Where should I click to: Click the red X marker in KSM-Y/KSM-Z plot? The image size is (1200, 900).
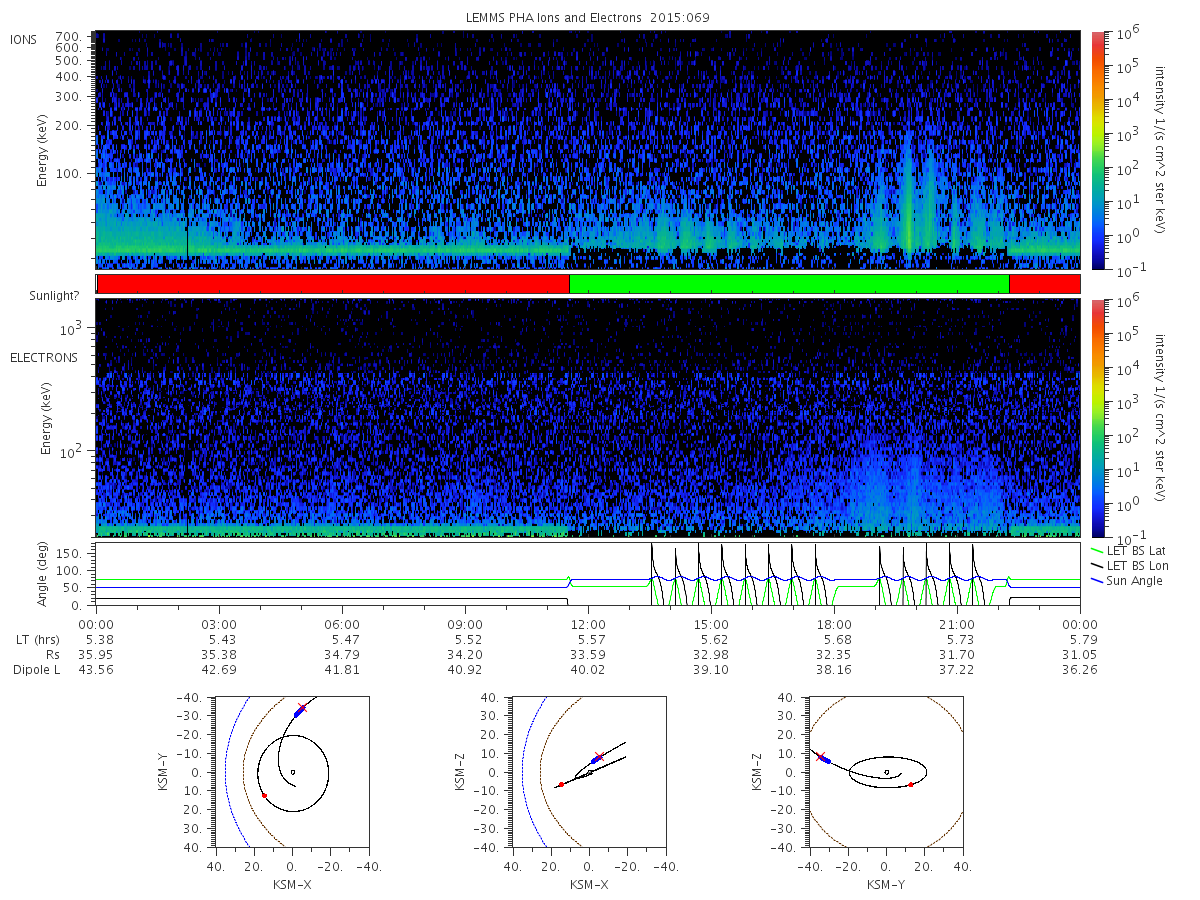tap(820, 757)
